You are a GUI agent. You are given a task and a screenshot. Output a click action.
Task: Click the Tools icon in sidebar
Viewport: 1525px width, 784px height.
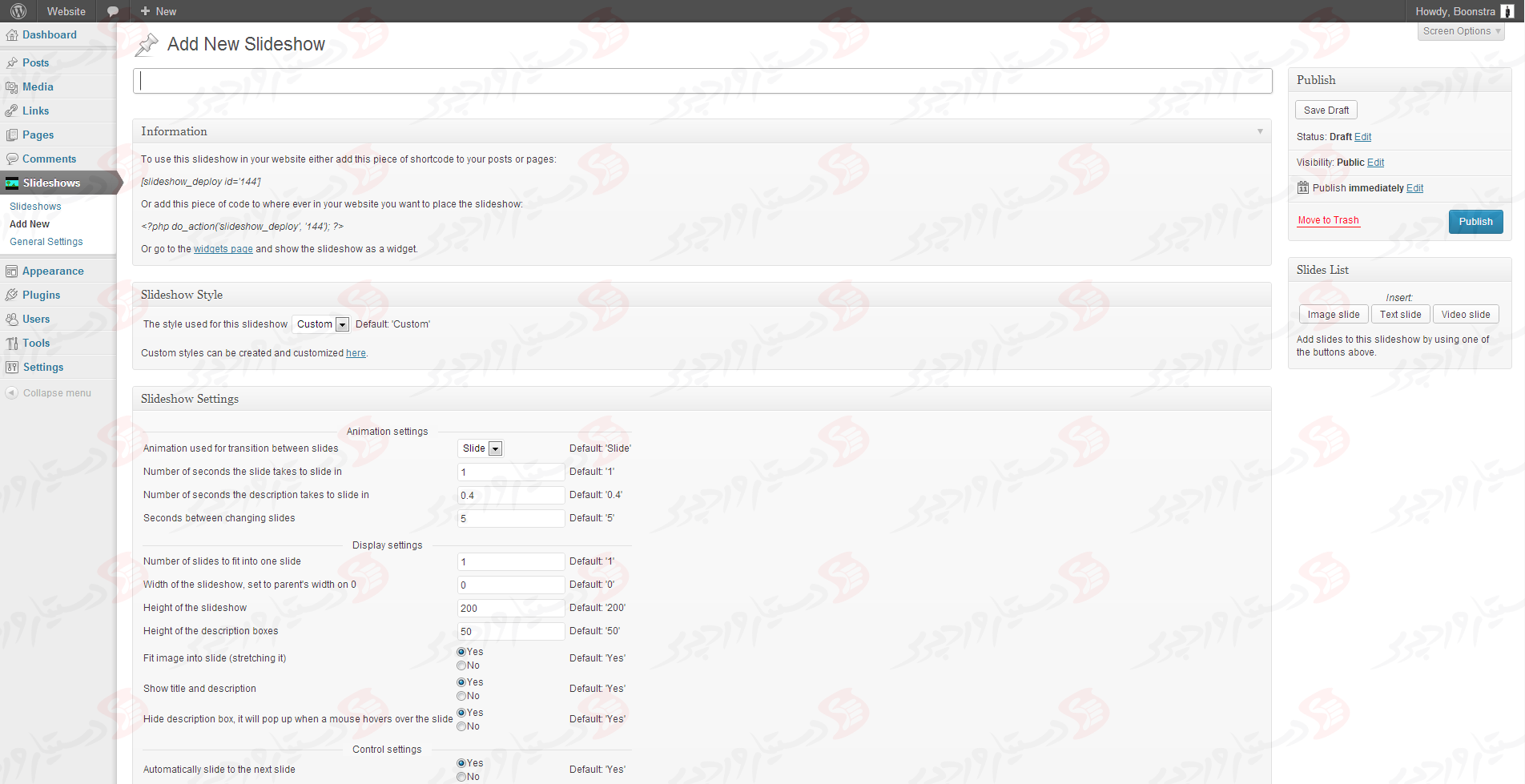point(11,344)
